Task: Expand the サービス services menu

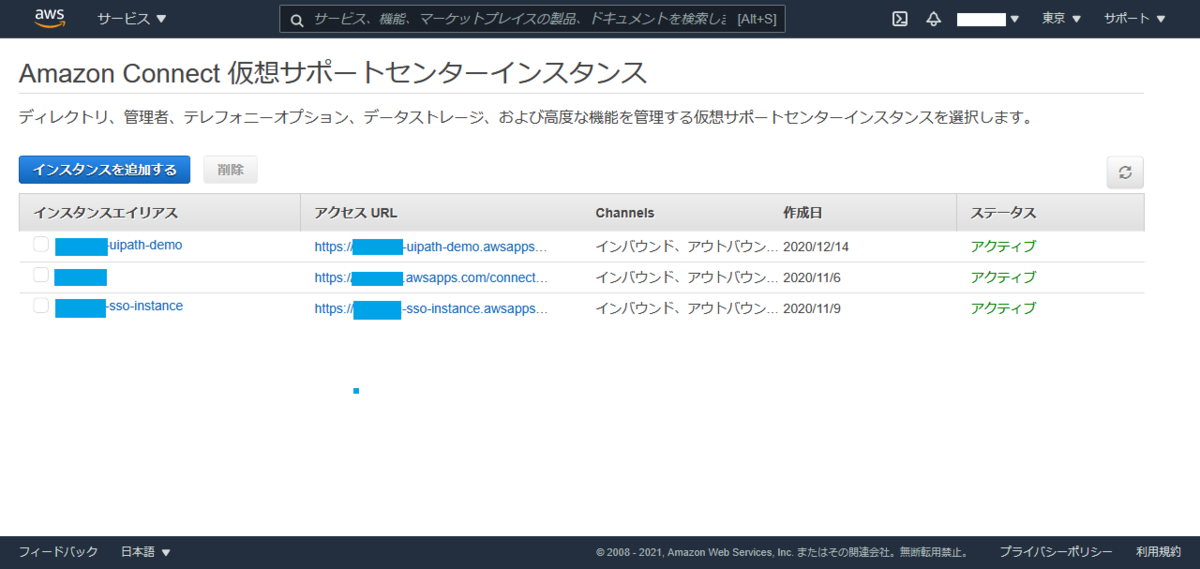Action: point(132,19)
